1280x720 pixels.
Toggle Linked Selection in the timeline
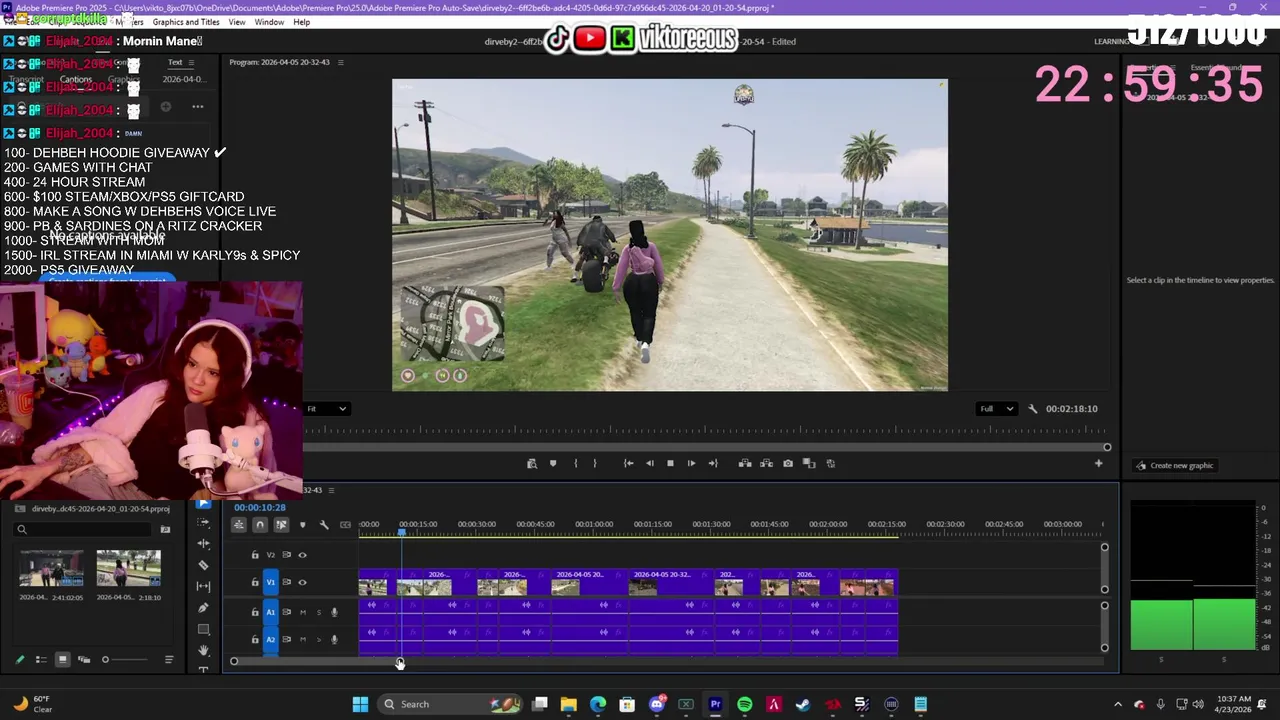tap(281, 524)
